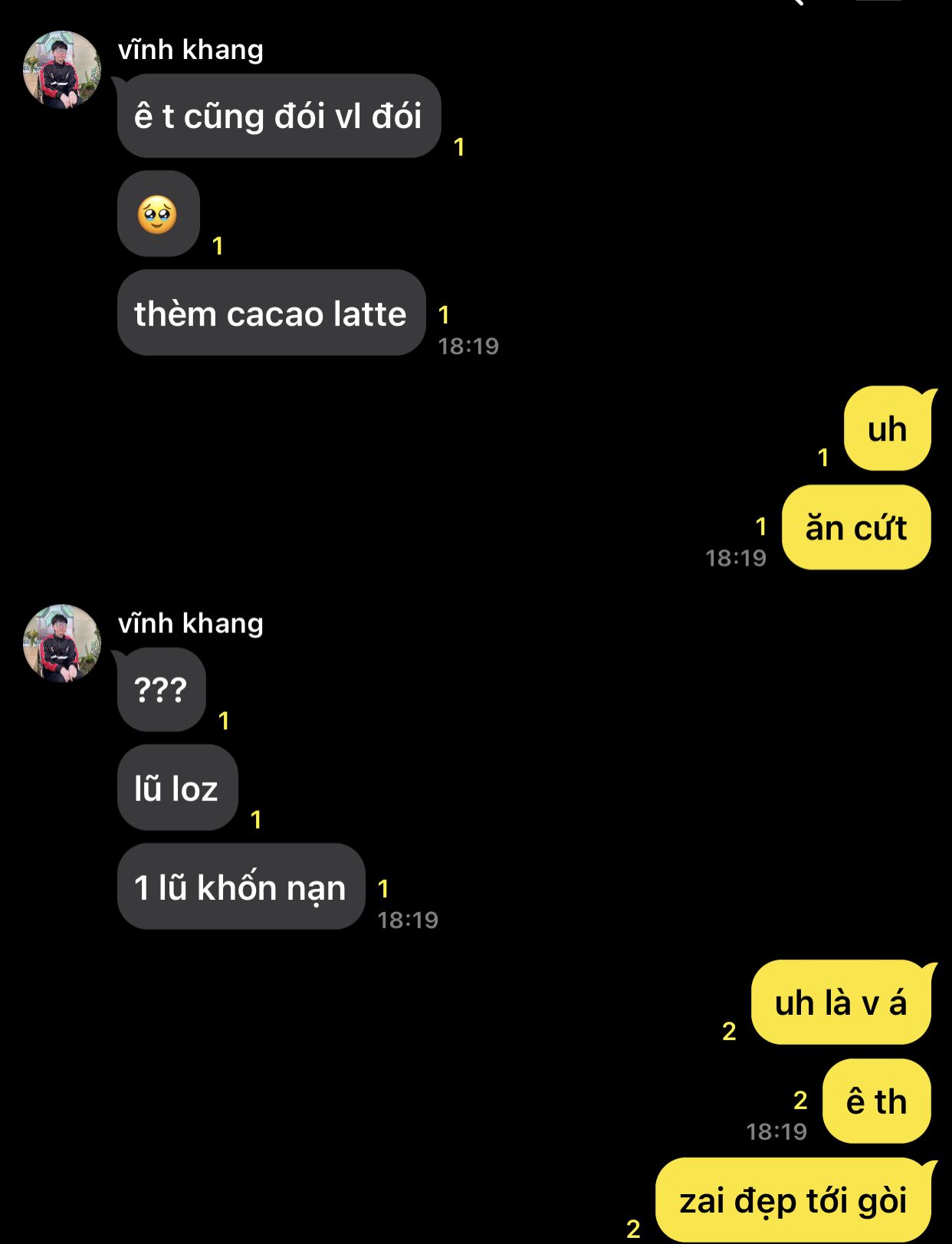Select the '1 lũ khốn nạn' message
952x1244 pixels.
[241, 887]
